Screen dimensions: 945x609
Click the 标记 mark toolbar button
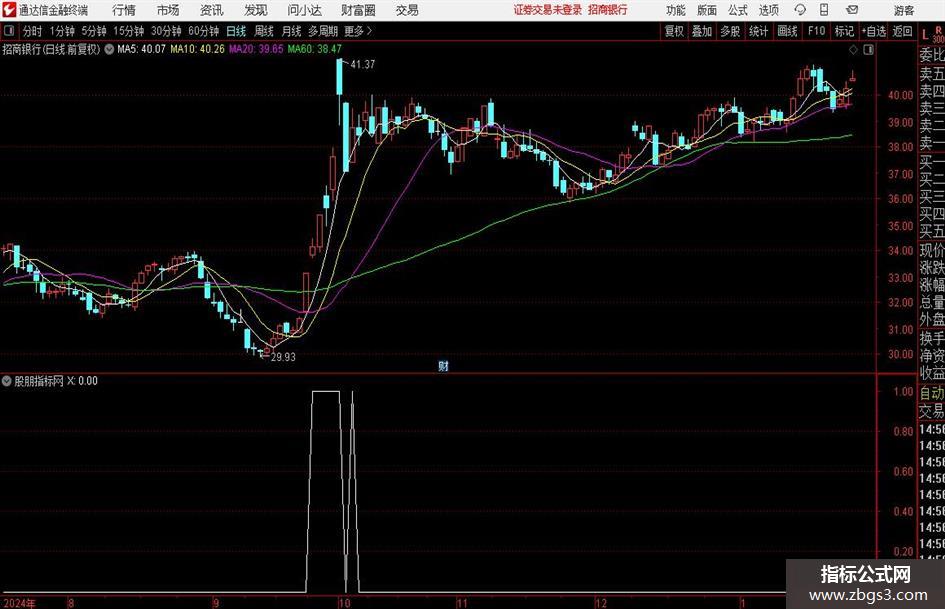coord(844,31)
